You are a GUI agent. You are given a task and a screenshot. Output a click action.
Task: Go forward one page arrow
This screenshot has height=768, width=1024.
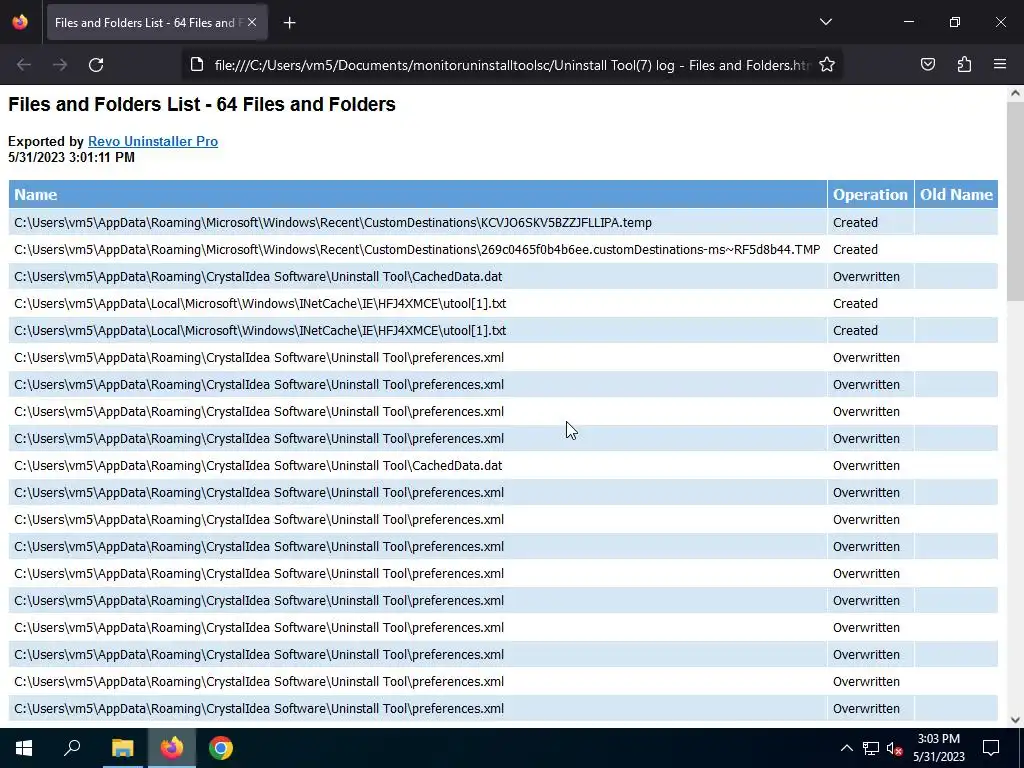pos(59,65)
